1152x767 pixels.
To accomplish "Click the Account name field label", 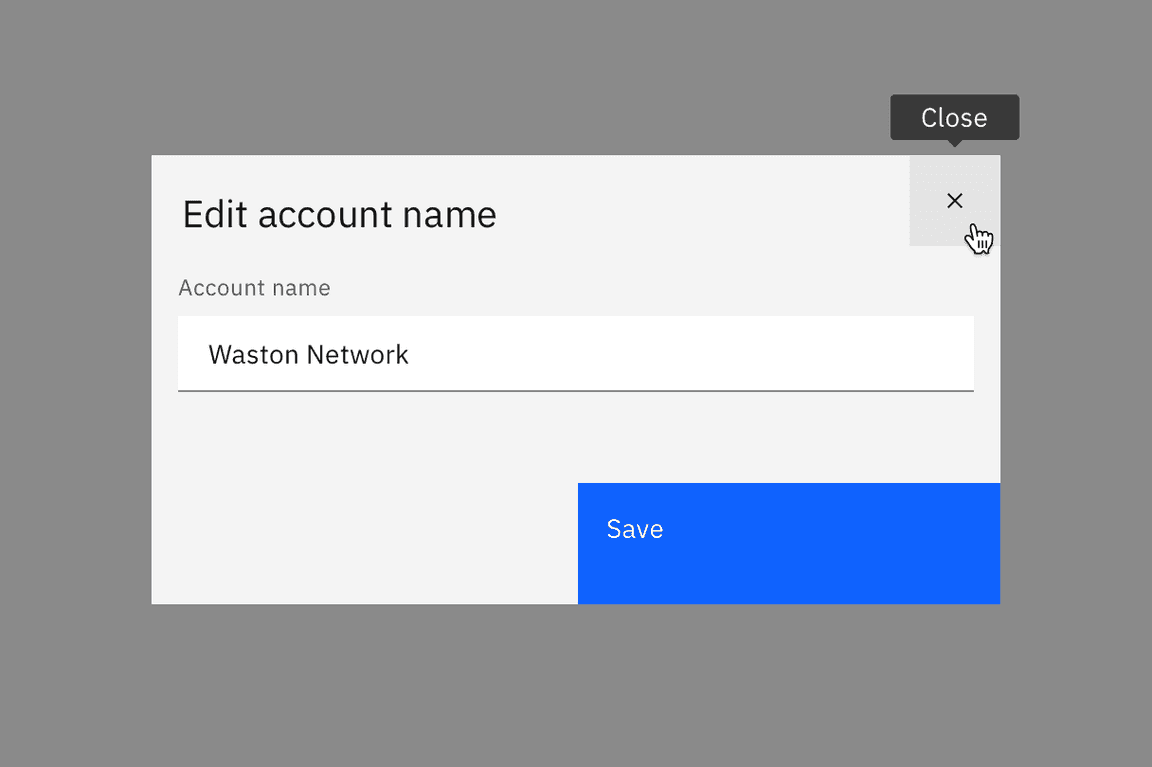I will coord(254,288).
